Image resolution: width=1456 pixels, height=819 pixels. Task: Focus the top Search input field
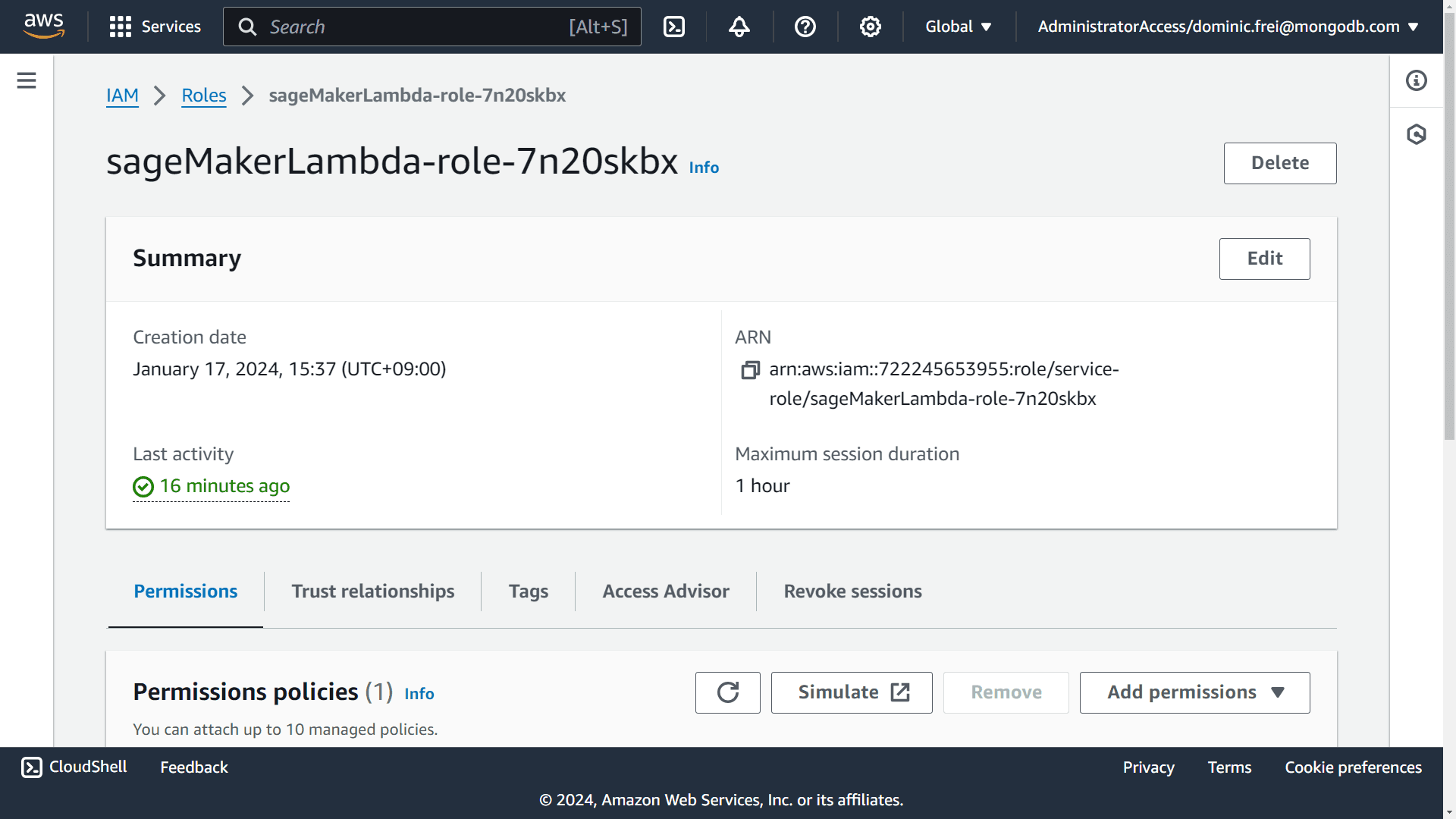pos(432,27)
